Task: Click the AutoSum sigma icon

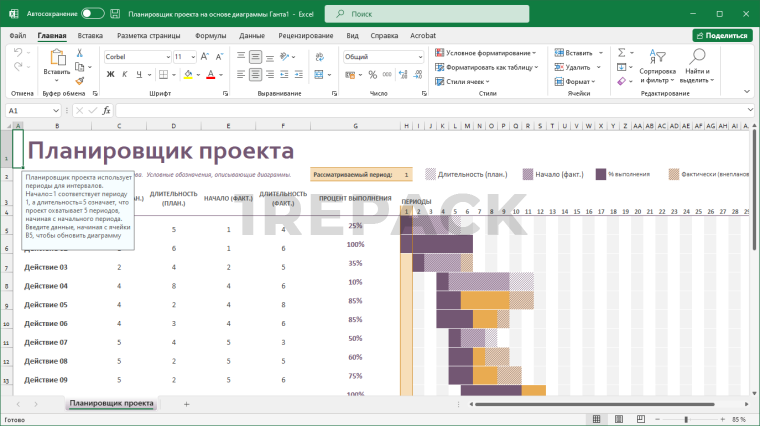Action: pos(621,52)
